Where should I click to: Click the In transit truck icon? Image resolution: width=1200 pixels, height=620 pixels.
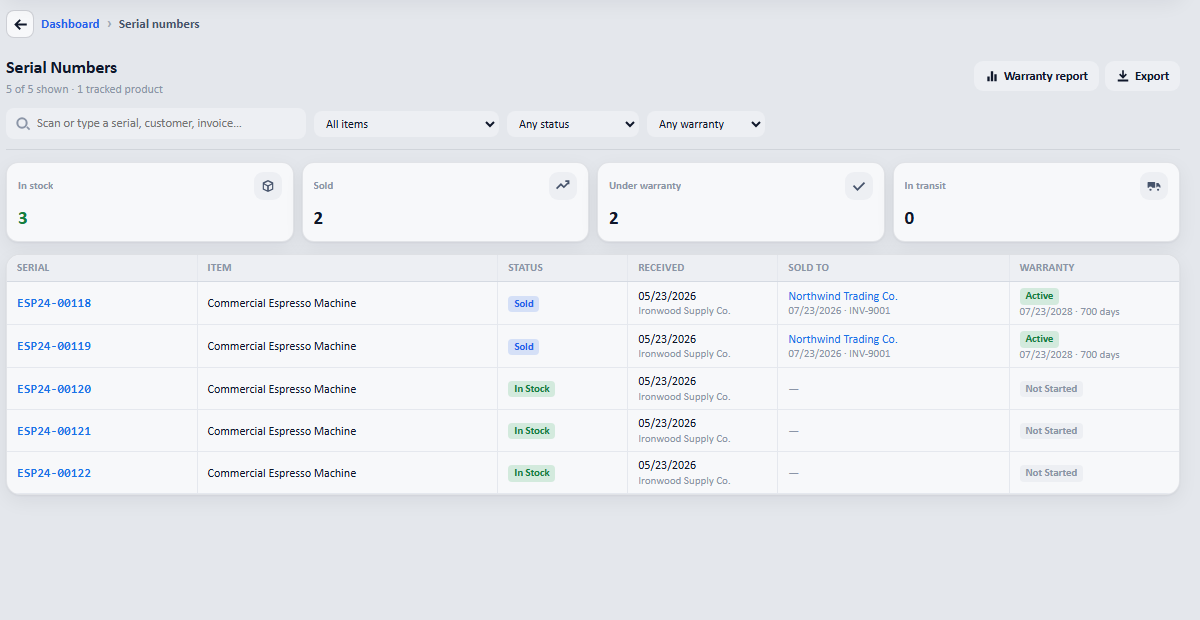(1154, 186)
